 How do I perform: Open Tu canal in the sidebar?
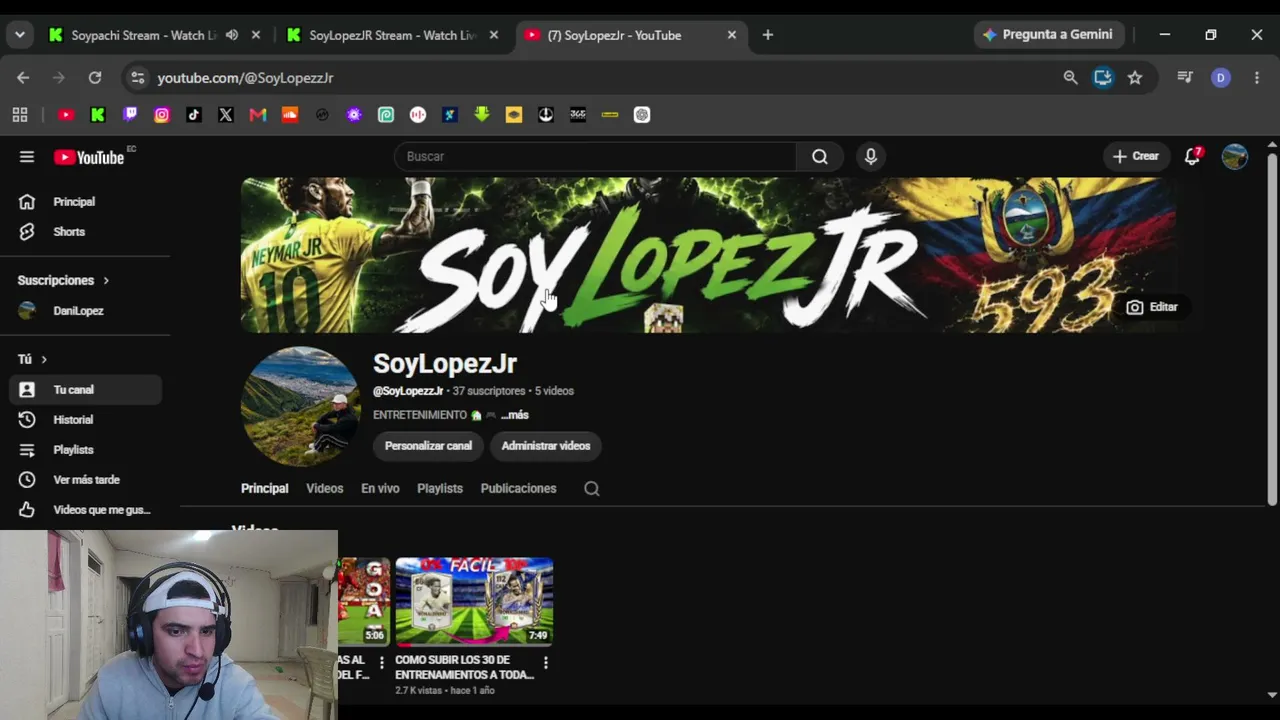pyautogui.click(x=85, y=390)
